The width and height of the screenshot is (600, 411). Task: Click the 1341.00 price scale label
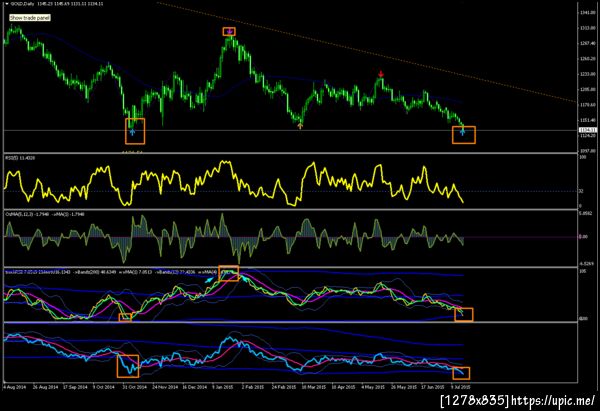click(x=588, y=13)
